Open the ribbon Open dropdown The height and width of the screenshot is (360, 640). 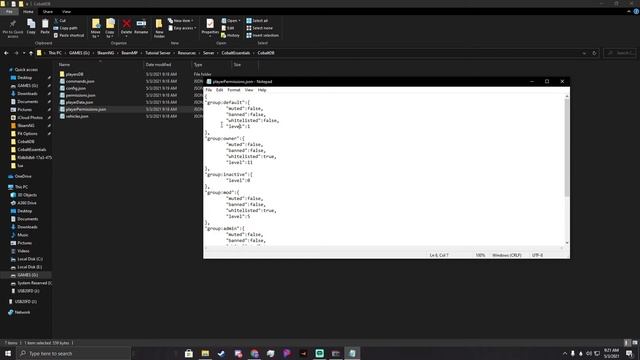click(x=231, y=20)
